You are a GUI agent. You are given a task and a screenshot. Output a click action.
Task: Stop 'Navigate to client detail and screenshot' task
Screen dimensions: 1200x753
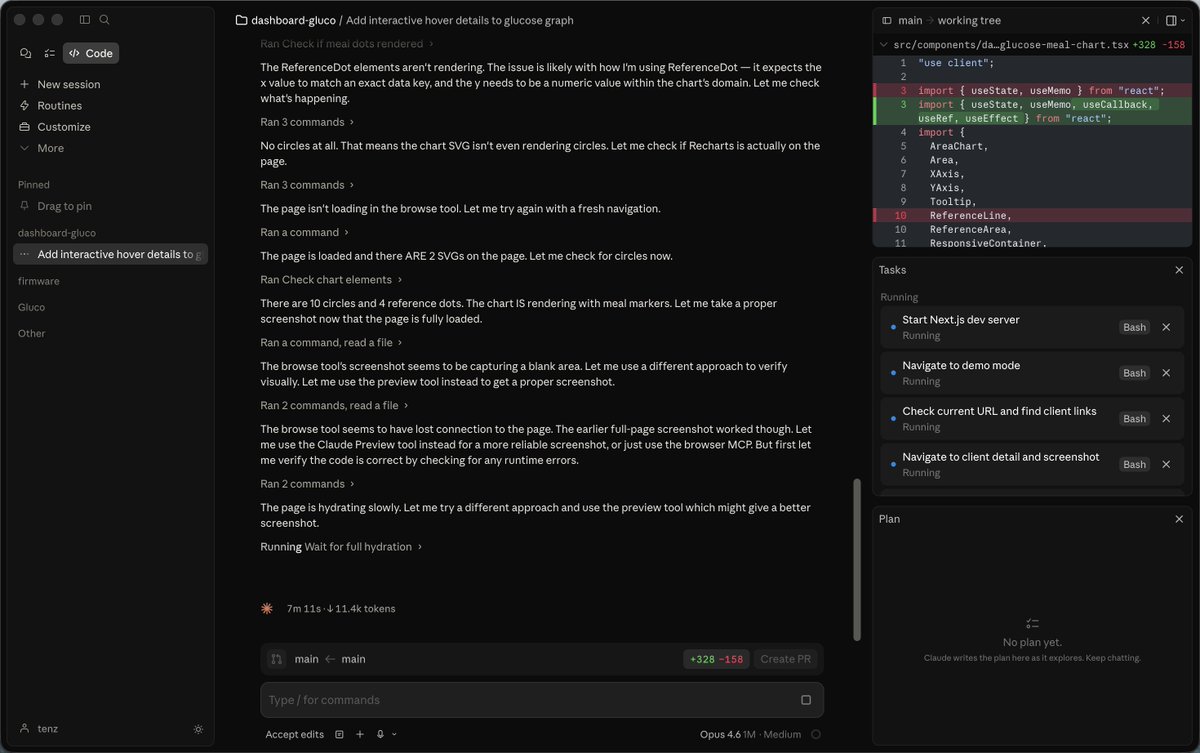click(1166, 465)
